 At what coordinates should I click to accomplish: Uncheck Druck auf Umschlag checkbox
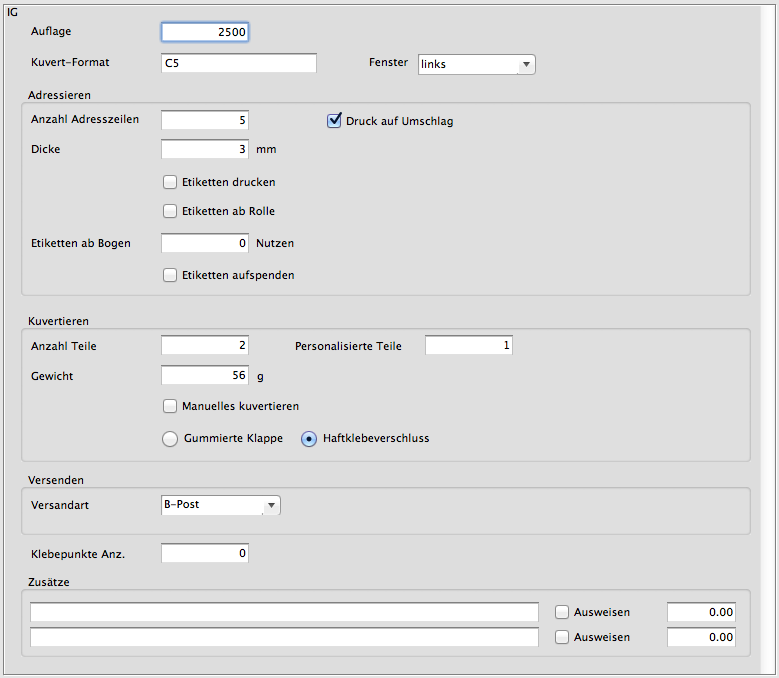[335, 121]
